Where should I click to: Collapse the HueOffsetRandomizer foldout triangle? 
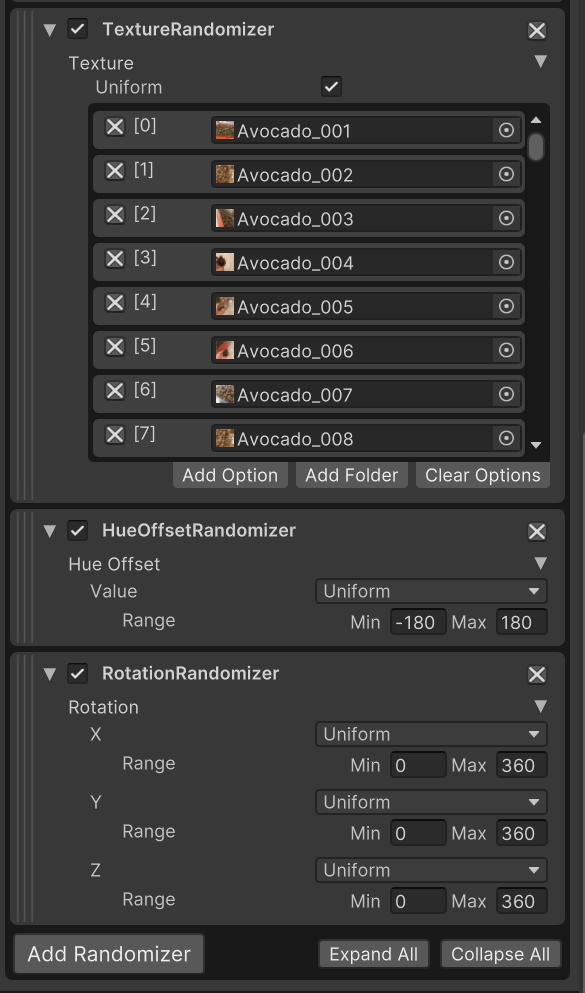point(50,531)
